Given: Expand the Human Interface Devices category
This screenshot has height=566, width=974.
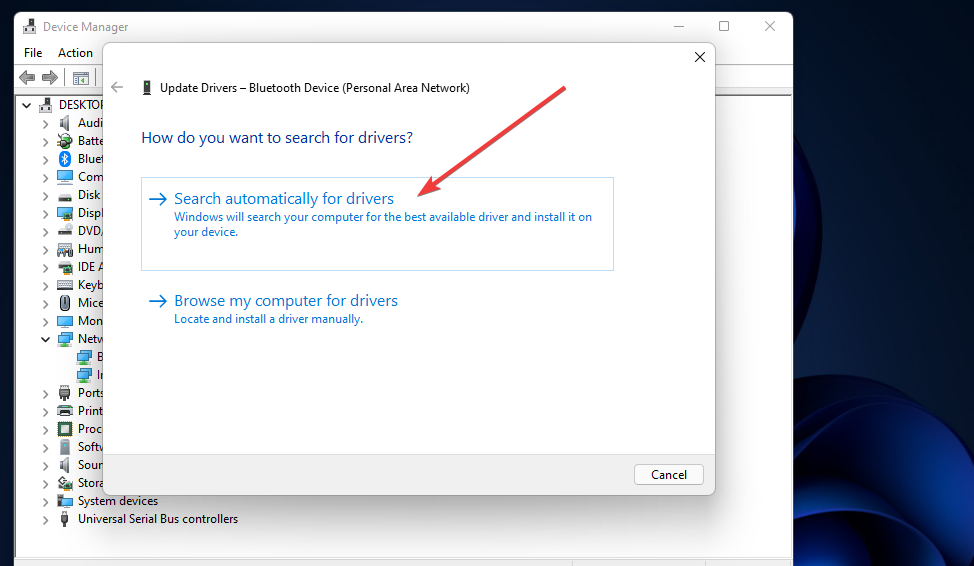Looking at the screenshot, I should pos(45,250).
